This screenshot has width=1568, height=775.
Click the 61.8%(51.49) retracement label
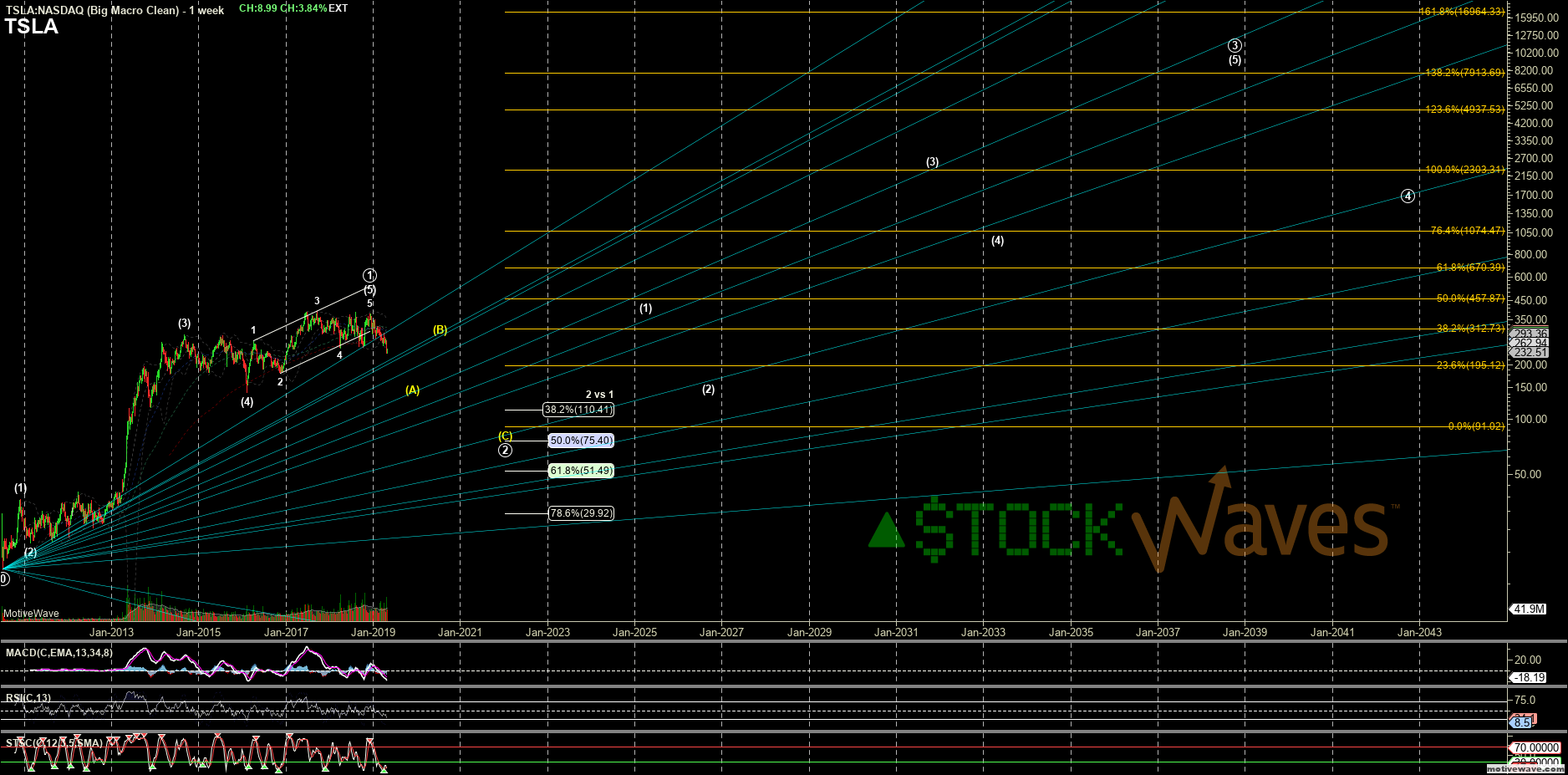(x=581, y=471)
